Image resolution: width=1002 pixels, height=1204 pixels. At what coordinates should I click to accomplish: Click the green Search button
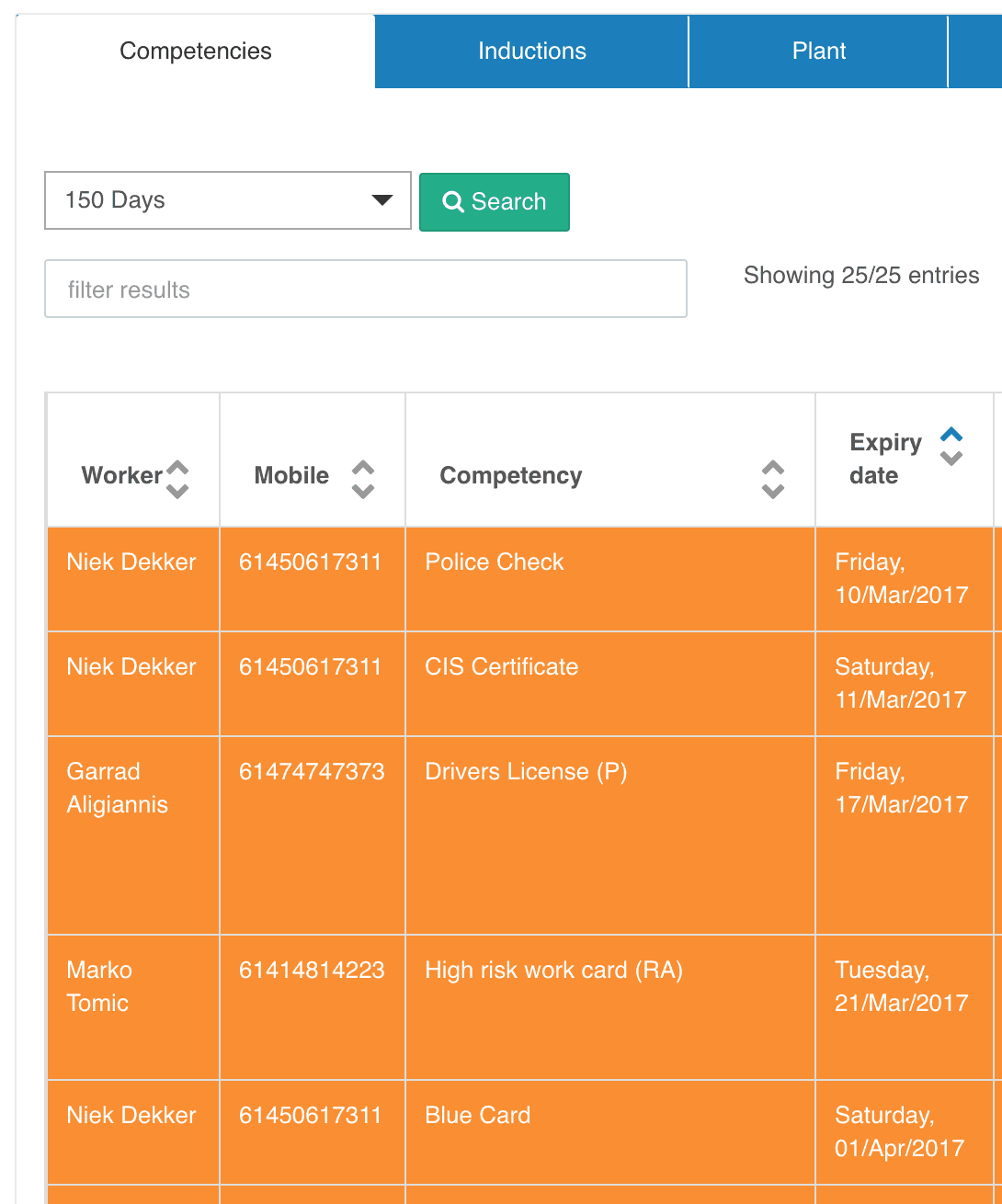coord(495,201)
